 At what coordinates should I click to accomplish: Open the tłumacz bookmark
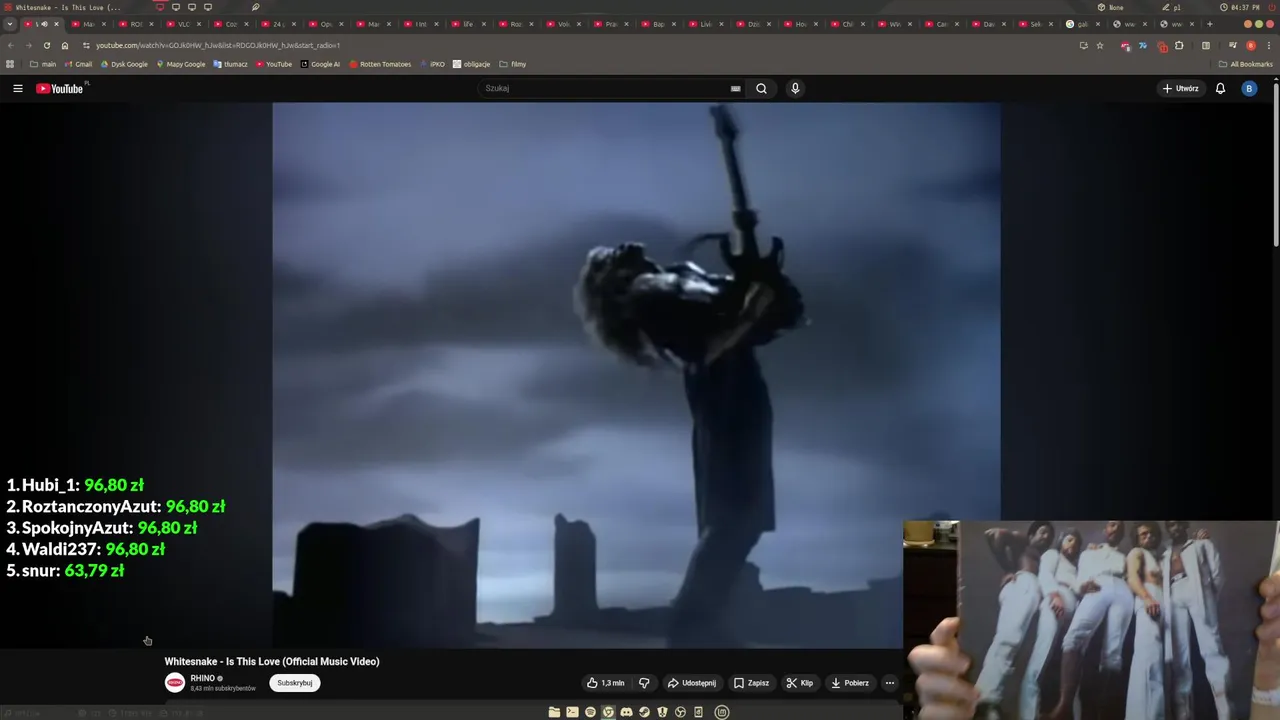pyautogui.click(x=230, y=64)
